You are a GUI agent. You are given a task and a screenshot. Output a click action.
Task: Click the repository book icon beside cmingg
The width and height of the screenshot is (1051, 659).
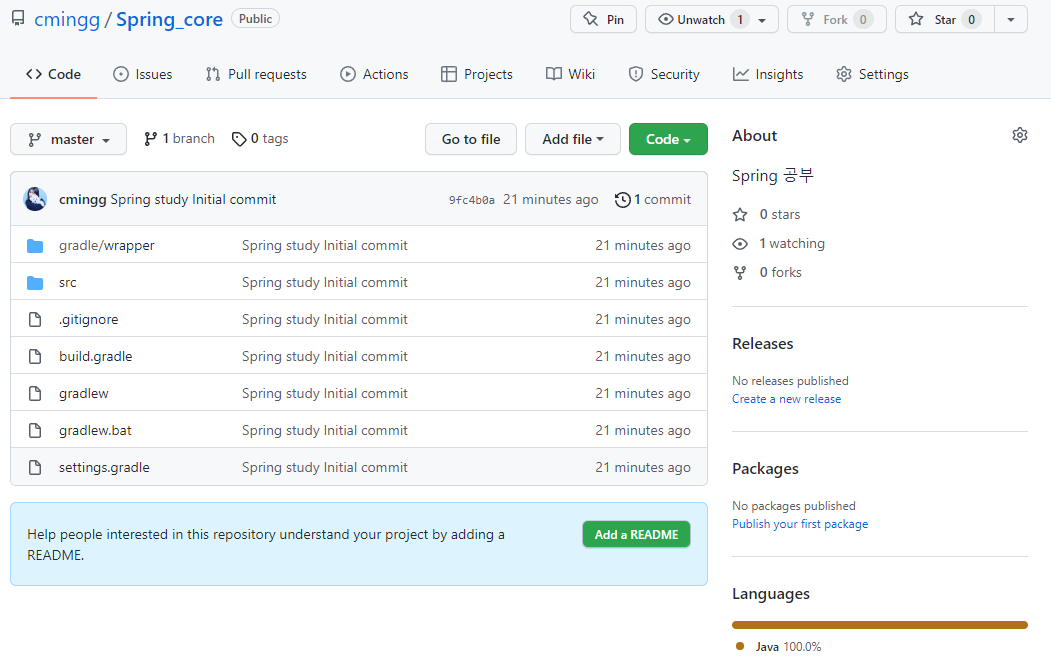(x=18, y=19)
